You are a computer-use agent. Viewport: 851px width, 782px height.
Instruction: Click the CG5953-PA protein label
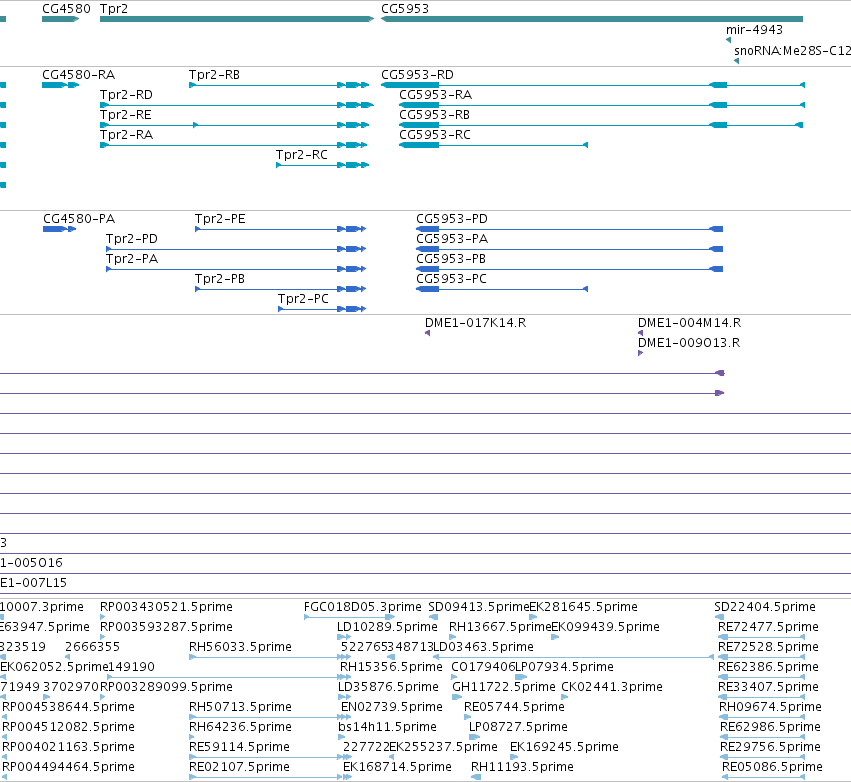(452, 239)
